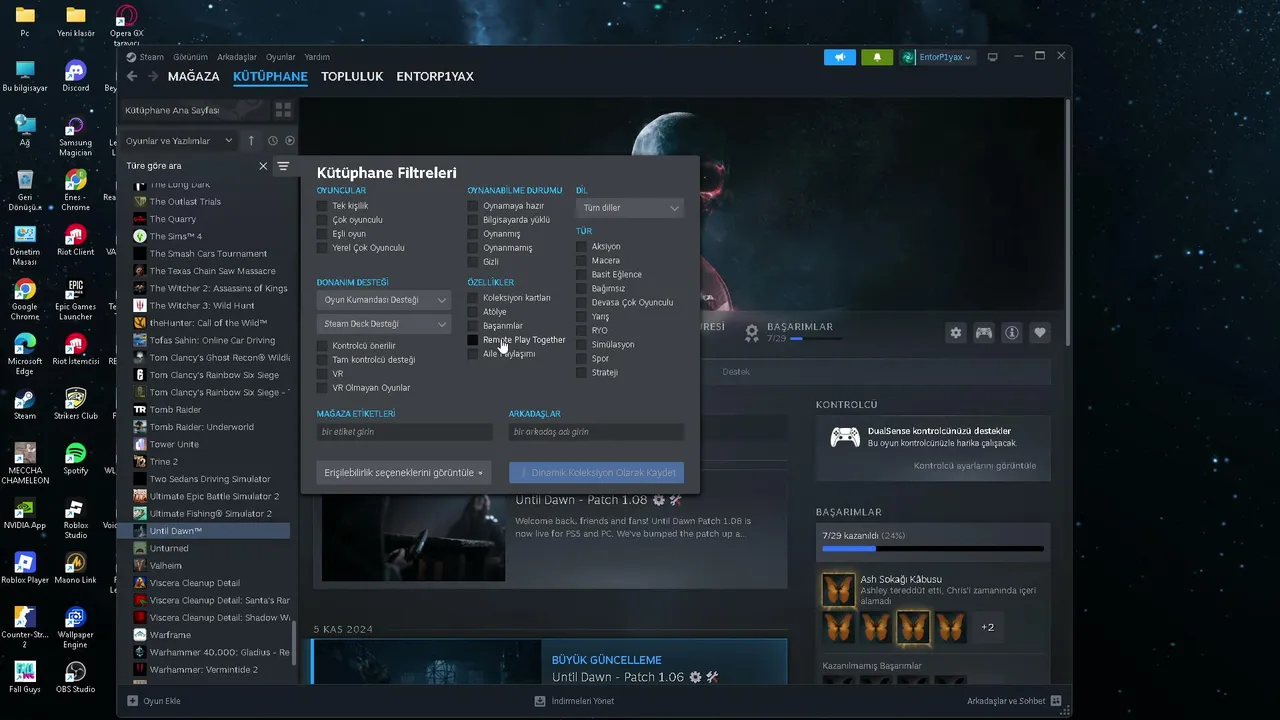The image size is (1280, 720).
Task: Check the Çok oyunculu filter
Action: tap(322, 220)
